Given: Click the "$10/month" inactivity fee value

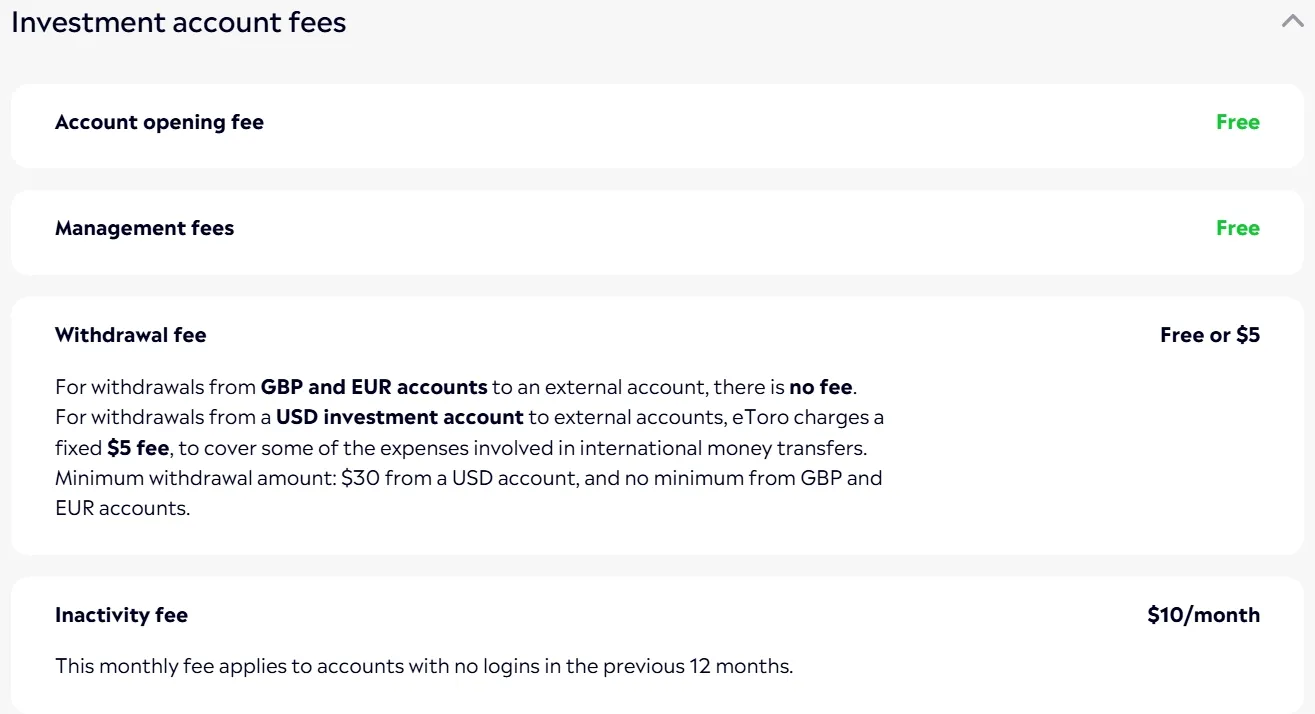Looking at the screenshot, I should [x=1203, y=615].
